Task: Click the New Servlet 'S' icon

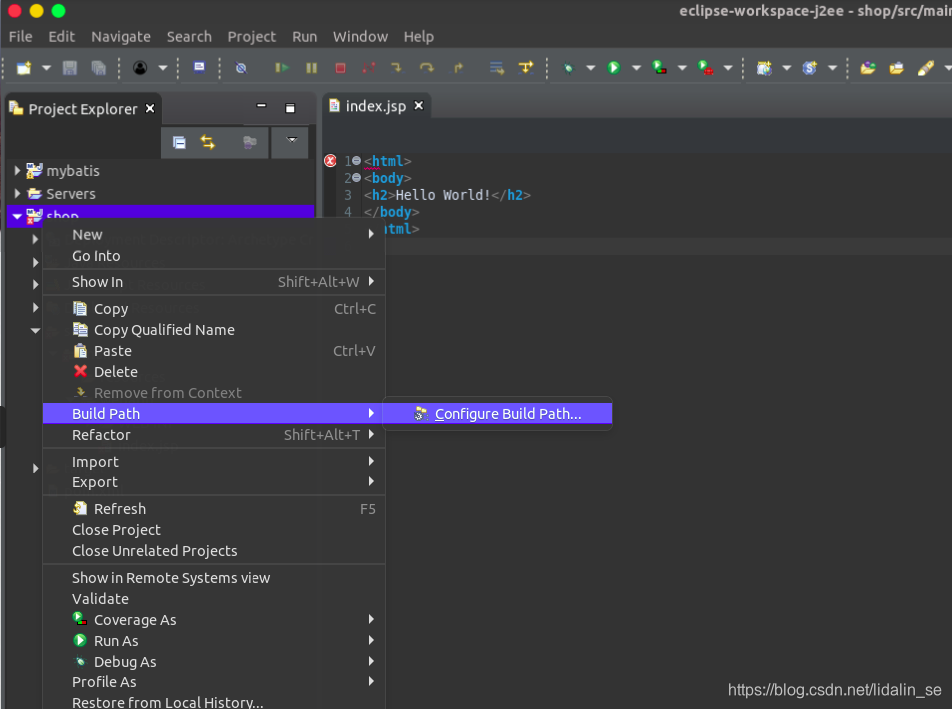Action: (x=810, y=67)
